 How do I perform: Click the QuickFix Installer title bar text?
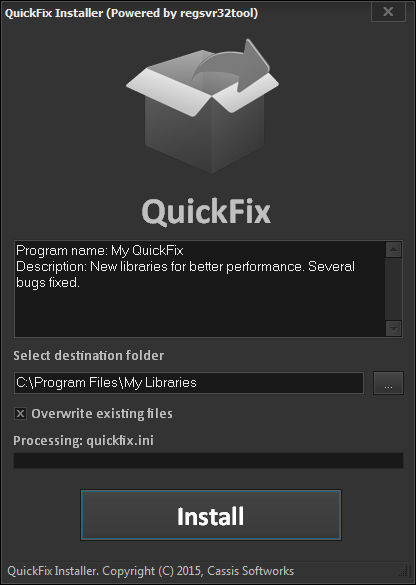point(131,13)
